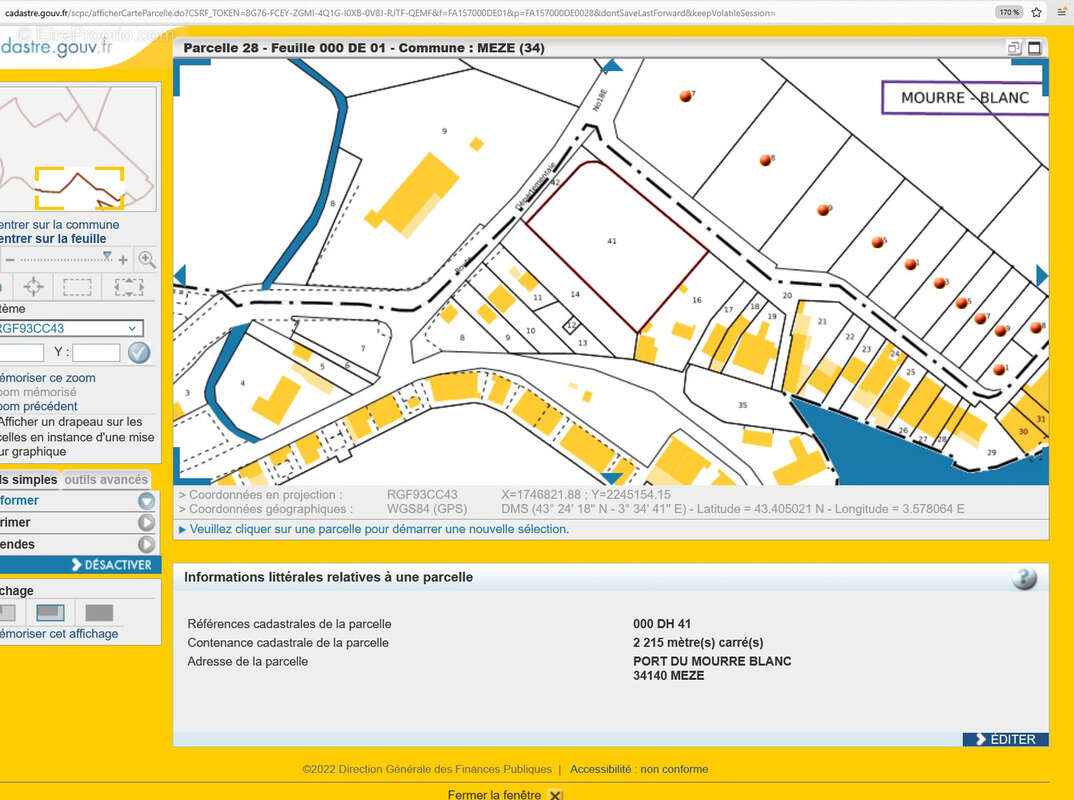
Task: Click the zoom-in magnifier icon
Action: (147, 260)
